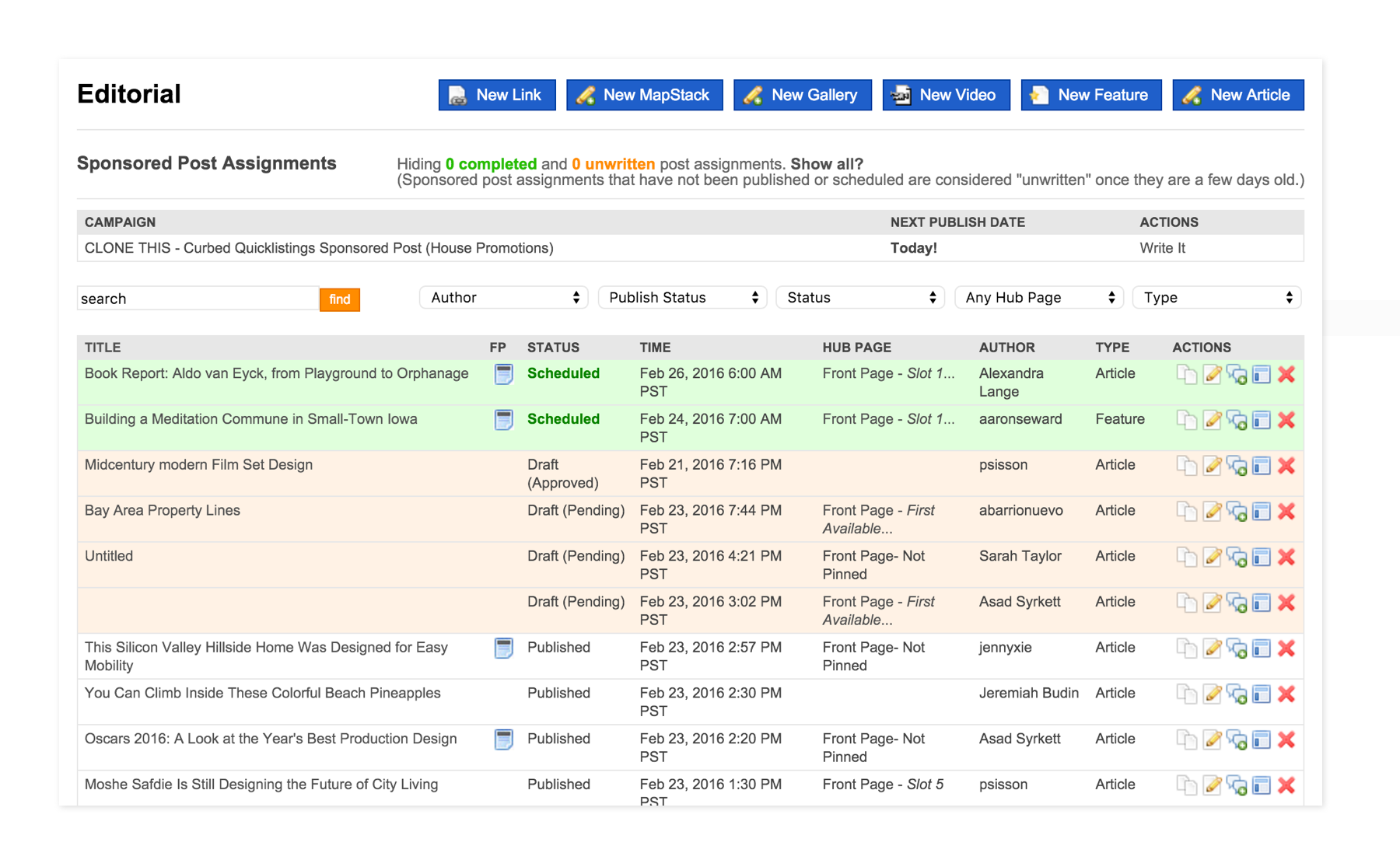Create a New Link
This screenshot has width=1400, height=860.
coord(497,95)
